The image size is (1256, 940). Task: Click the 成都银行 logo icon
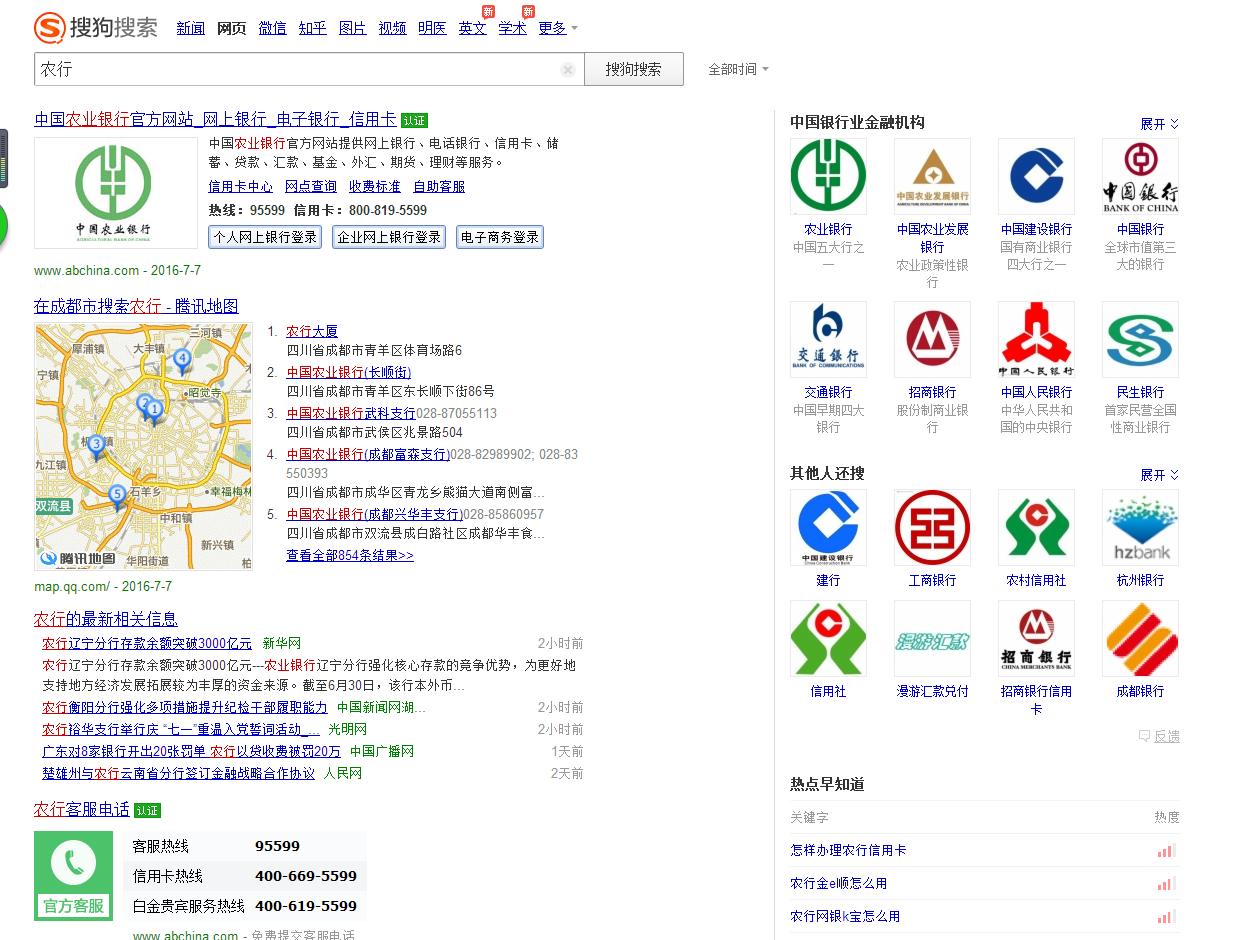point(1140,639)
